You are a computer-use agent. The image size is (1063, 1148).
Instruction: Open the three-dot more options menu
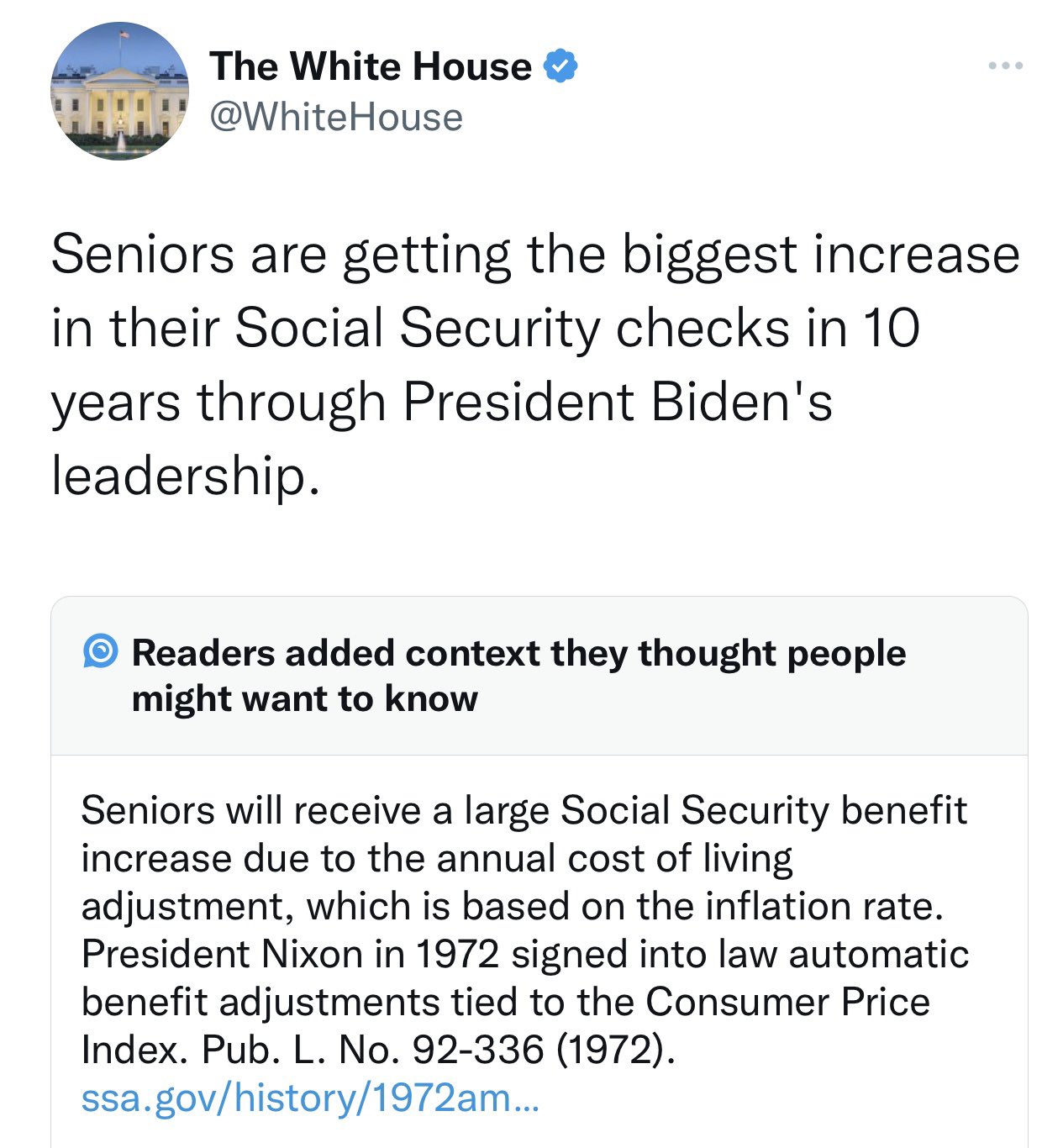point(1005,66)
